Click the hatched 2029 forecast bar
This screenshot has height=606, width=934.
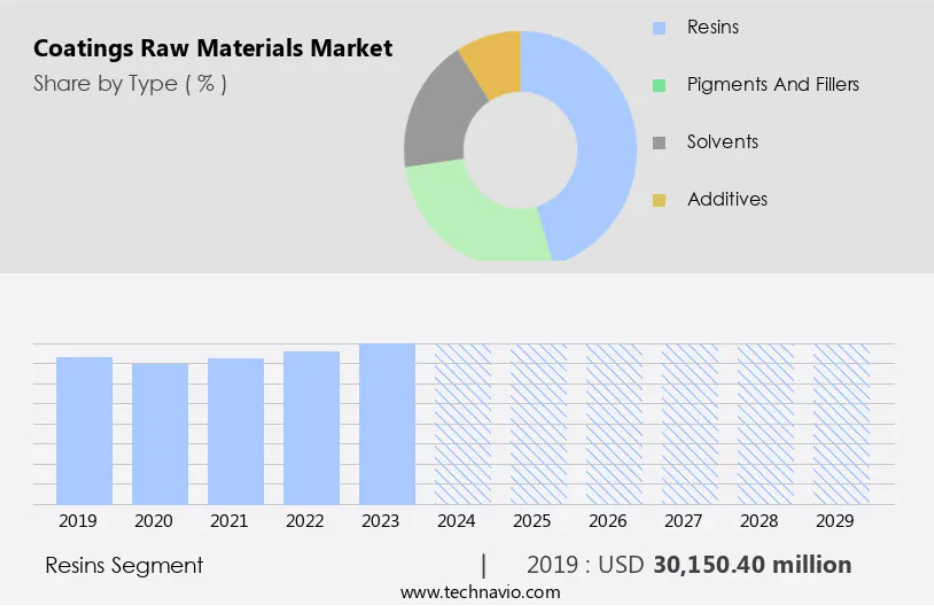[841, 424]
